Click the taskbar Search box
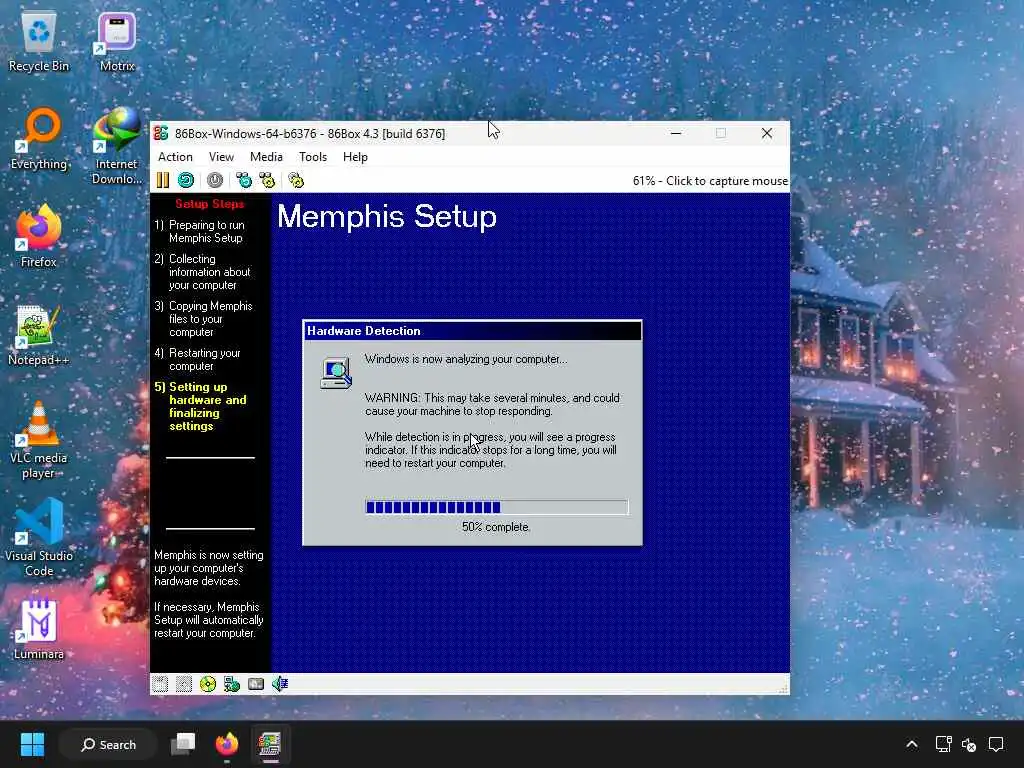Image resolution: width=1024 pixels, height=768 pixels. pos(108,744)
